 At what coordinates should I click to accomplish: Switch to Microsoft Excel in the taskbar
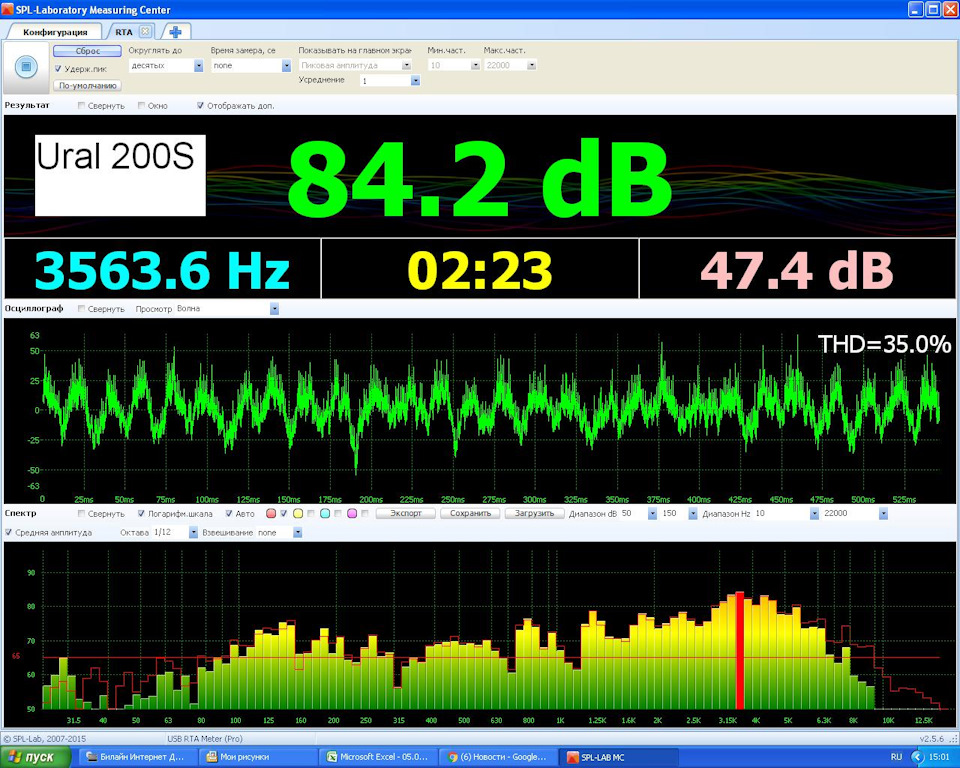tap(379, 757)
